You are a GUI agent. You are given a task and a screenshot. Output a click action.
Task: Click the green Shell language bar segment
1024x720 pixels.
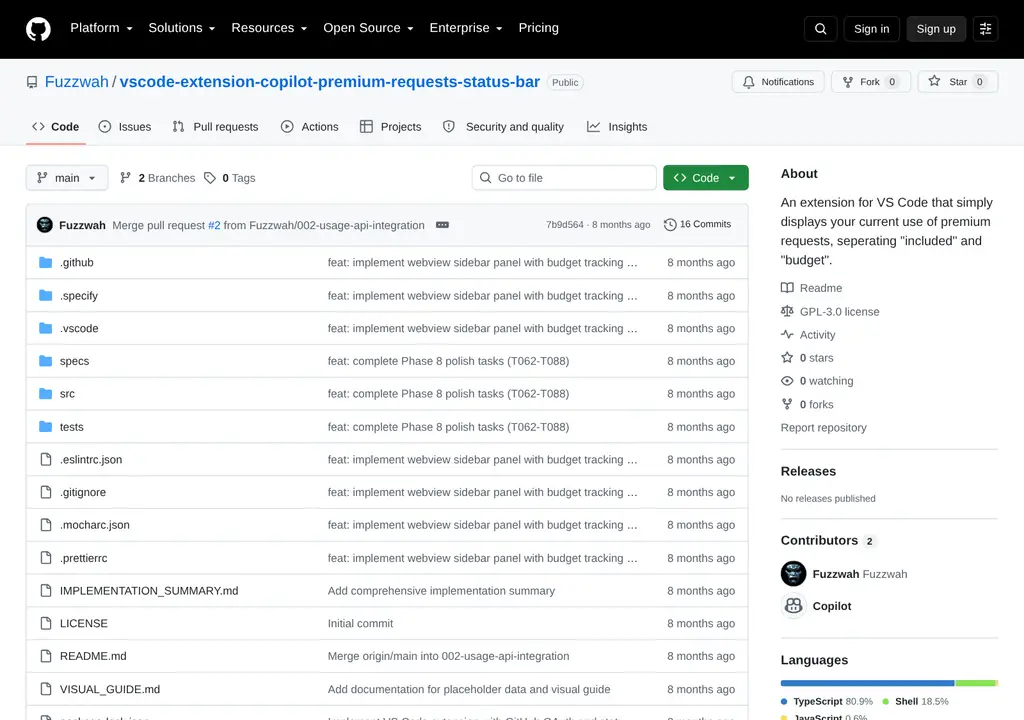point(974,683)
